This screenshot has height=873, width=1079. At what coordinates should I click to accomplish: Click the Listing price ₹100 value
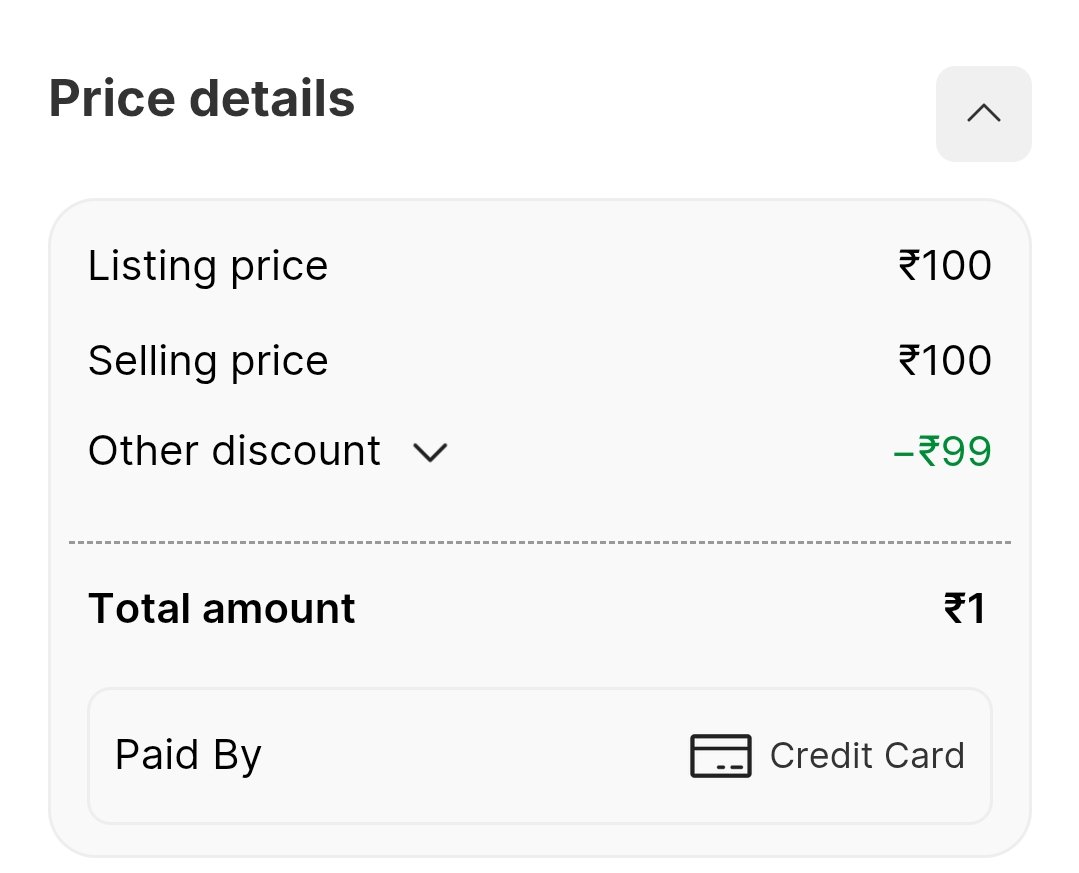[945, 265]
